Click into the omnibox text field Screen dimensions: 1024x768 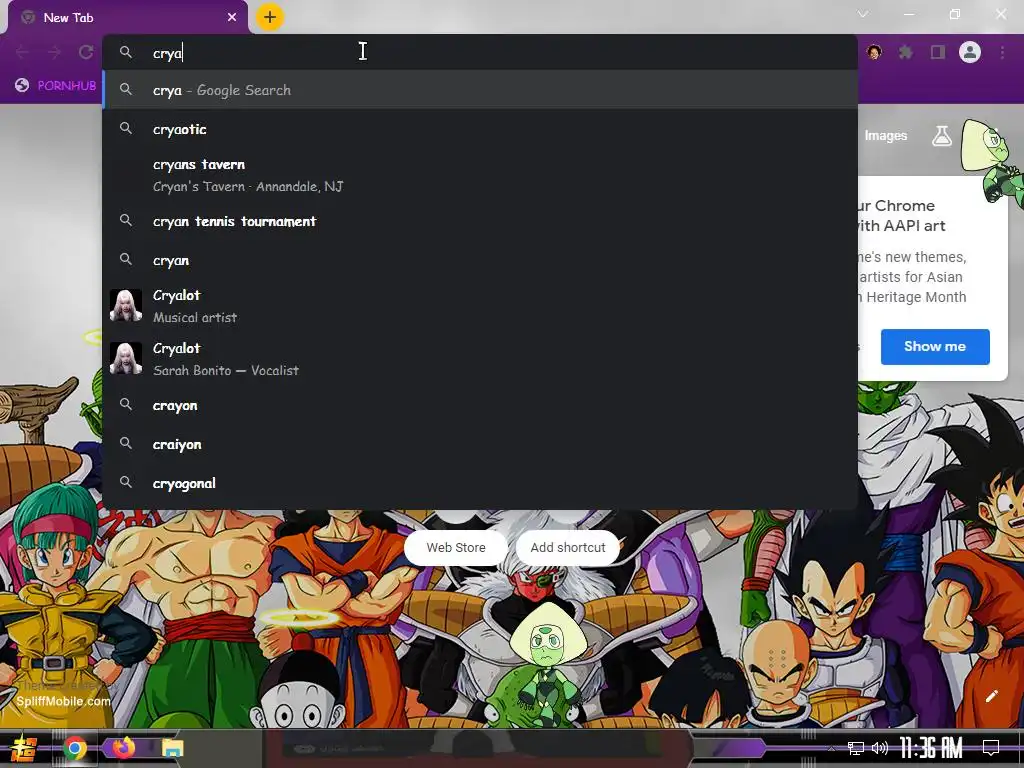tap(480, 53)
